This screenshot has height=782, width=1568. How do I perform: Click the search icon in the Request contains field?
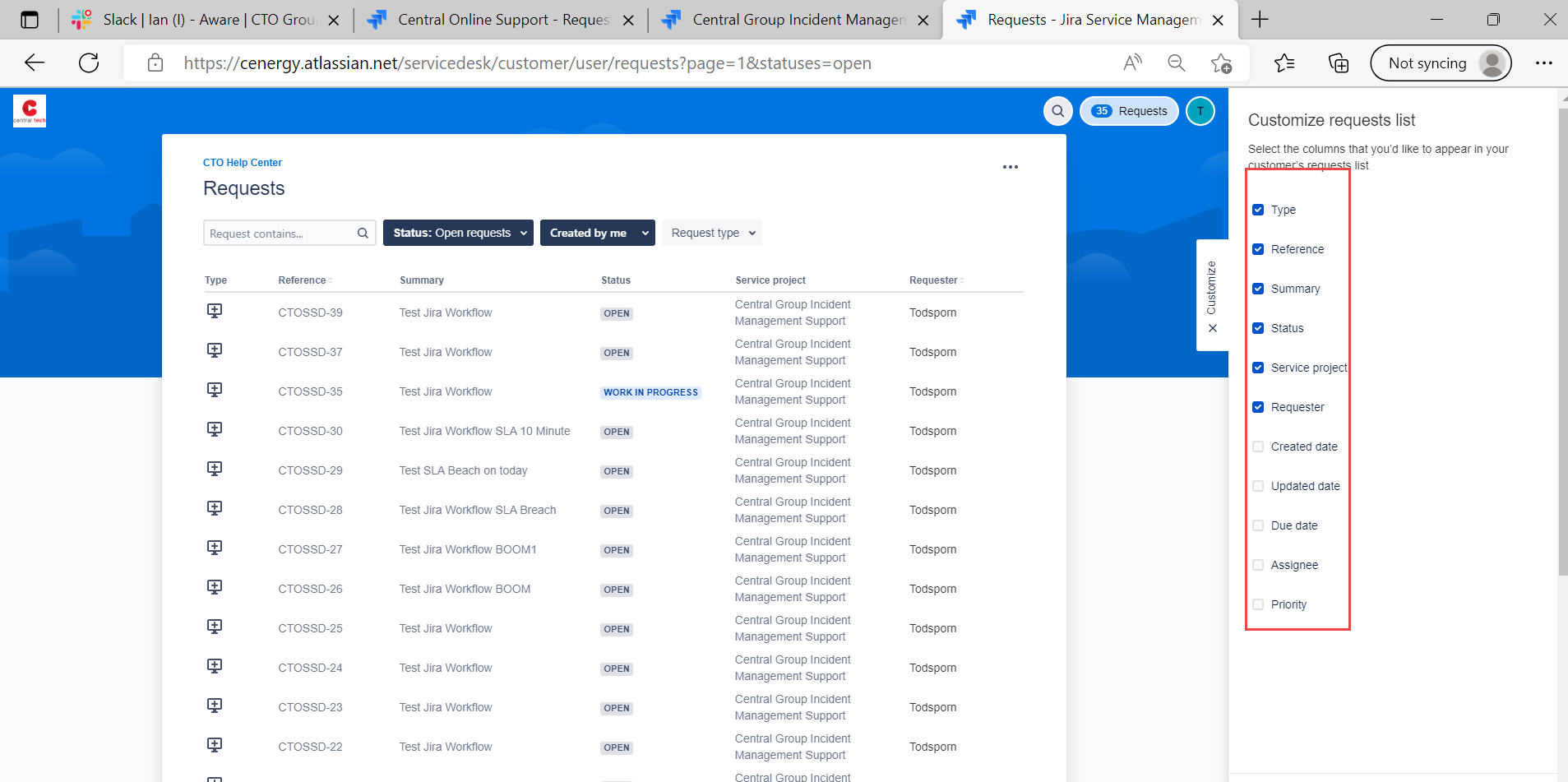point(362,233)
